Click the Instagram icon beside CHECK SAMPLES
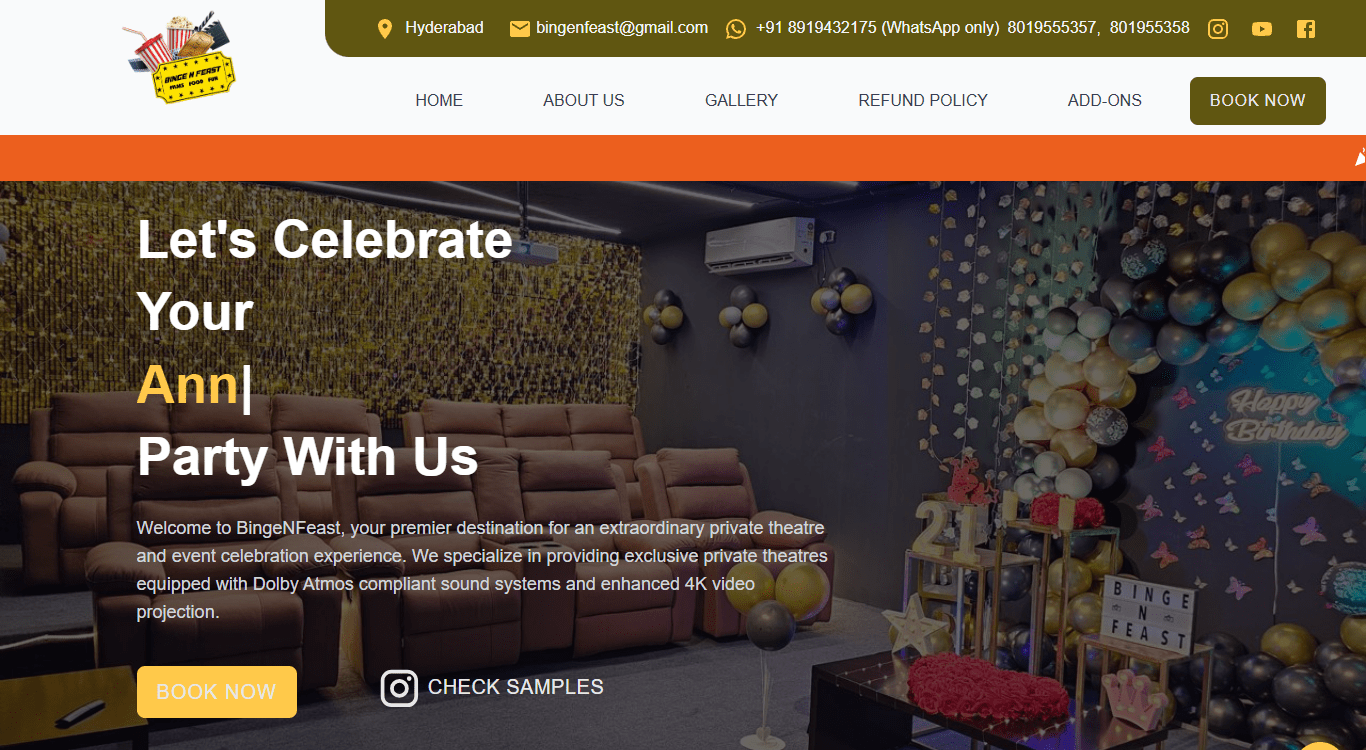This screenshot has width=1366, height=750. 399,688
